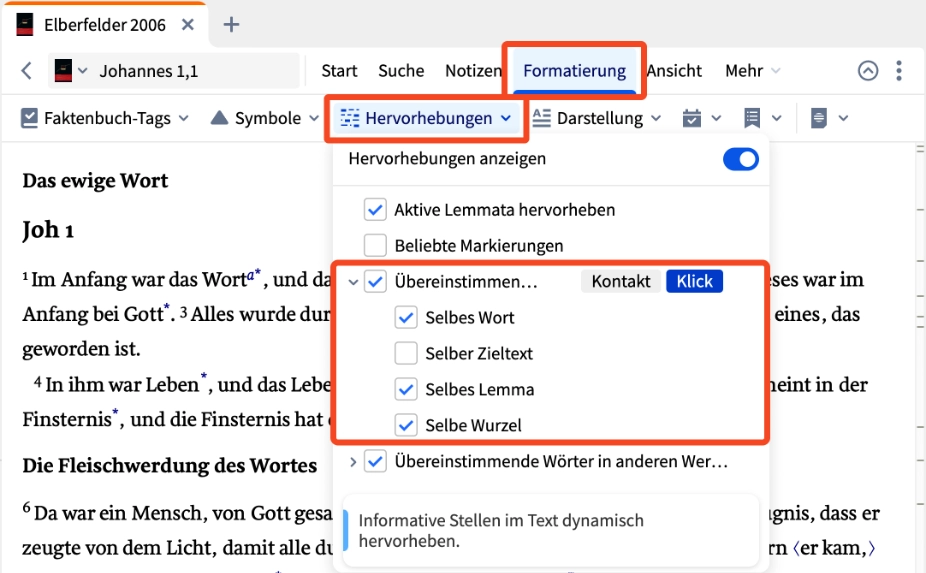Select the Kontakt mode button
The width and height of the screenshot is (926, 573).
[621, 281]
